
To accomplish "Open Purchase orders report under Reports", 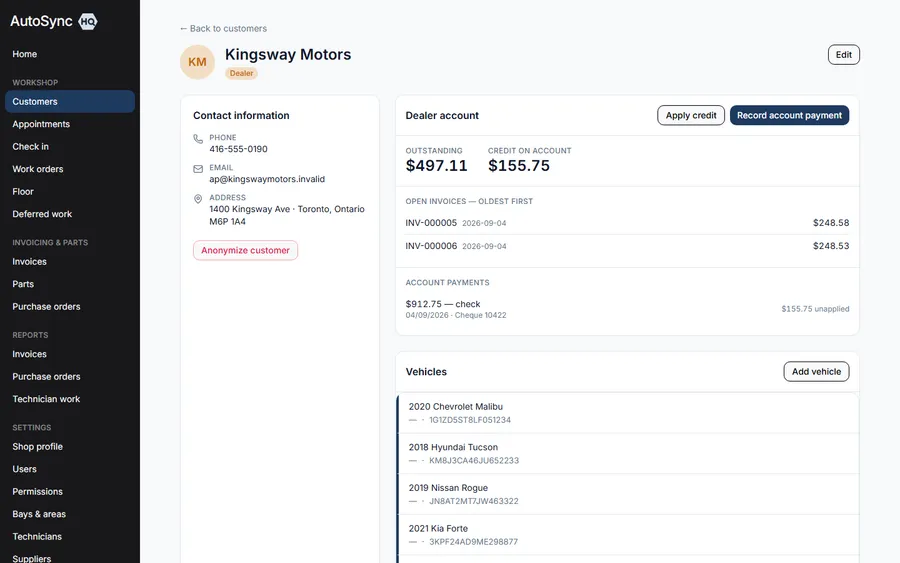I will [x=70, y=376].
